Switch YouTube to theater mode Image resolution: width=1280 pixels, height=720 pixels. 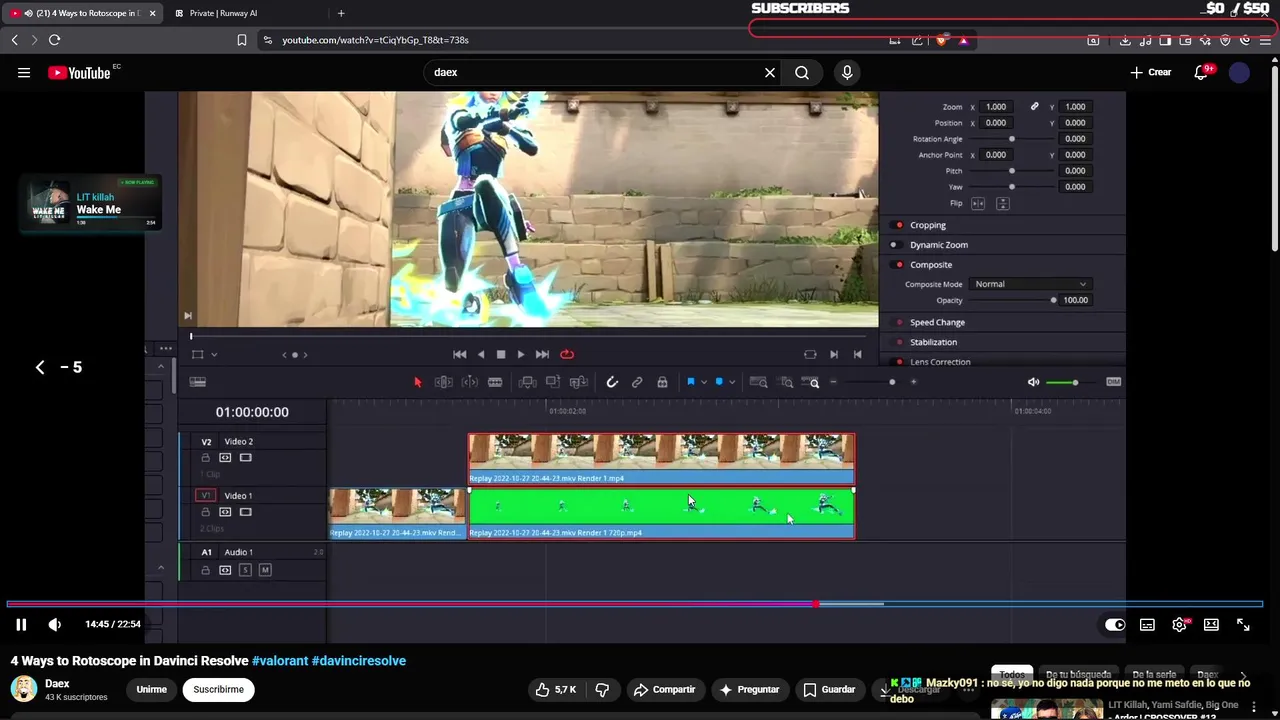click(x=1211, y=625)
